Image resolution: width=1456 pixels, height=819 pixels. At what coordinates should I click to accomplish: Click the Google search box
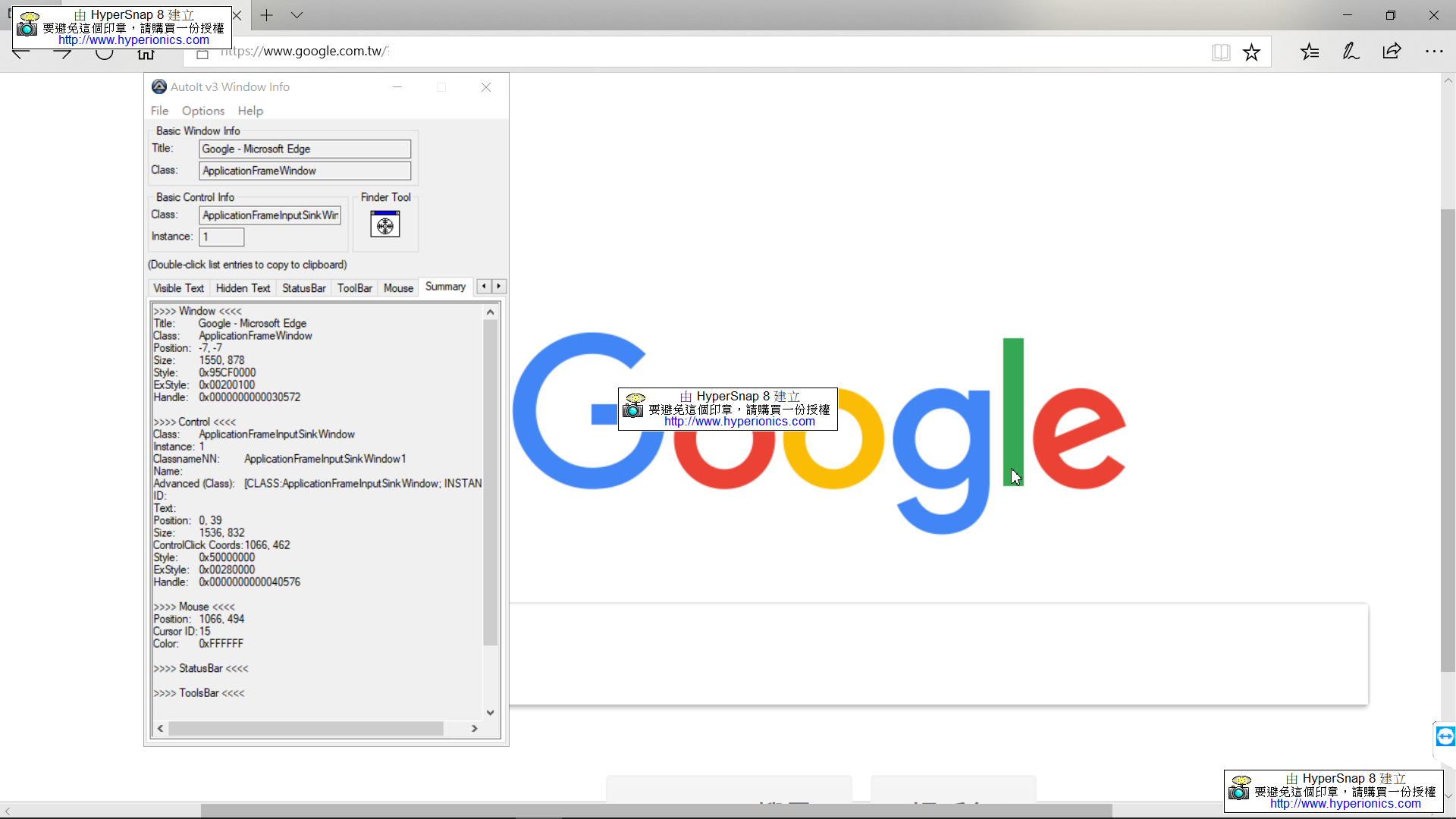[x=939, y=654]
